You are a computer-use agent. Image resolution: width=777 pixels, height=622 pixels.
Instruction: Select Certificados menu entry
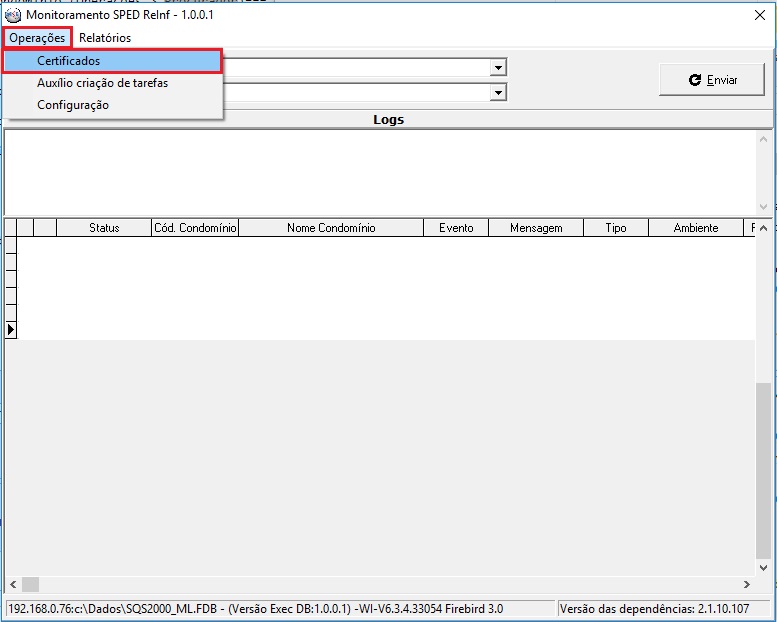pyautogui.click(x=113, y=61)
